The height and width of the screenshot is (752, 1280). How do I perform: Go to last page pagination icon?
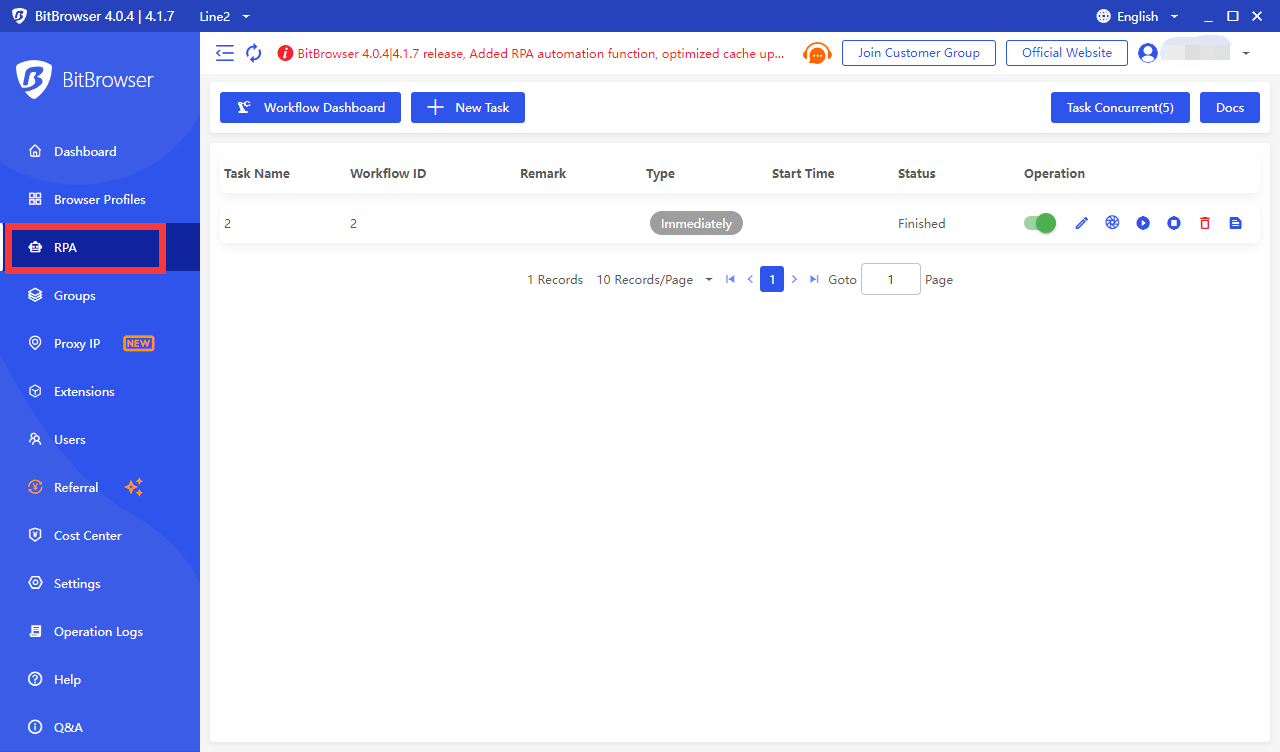814,280
